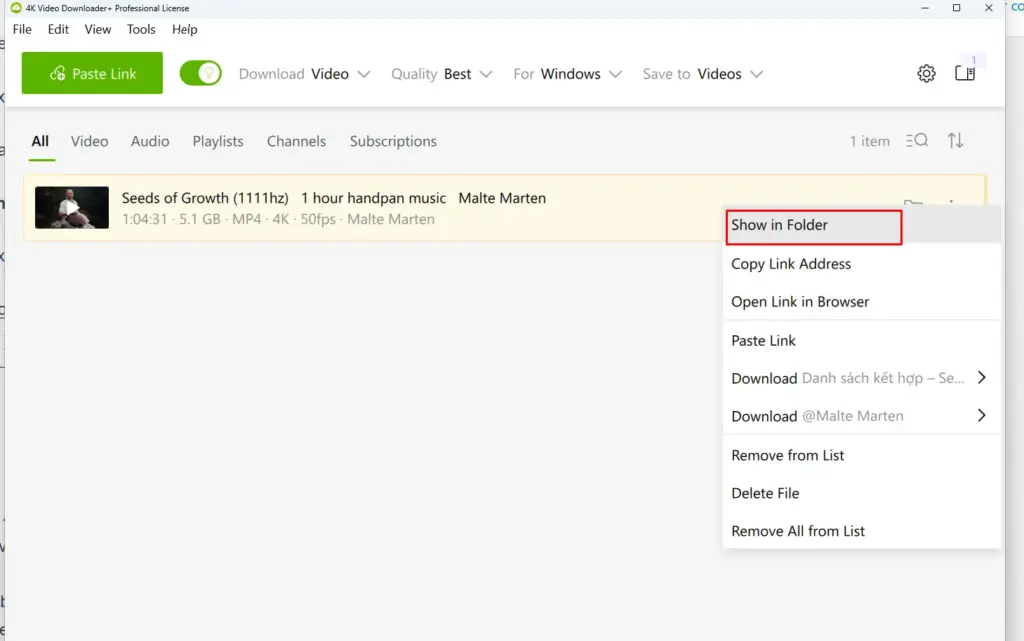
Task: Click the Seeds of Growth video thumbnail
Action: (x=72, y=208)
